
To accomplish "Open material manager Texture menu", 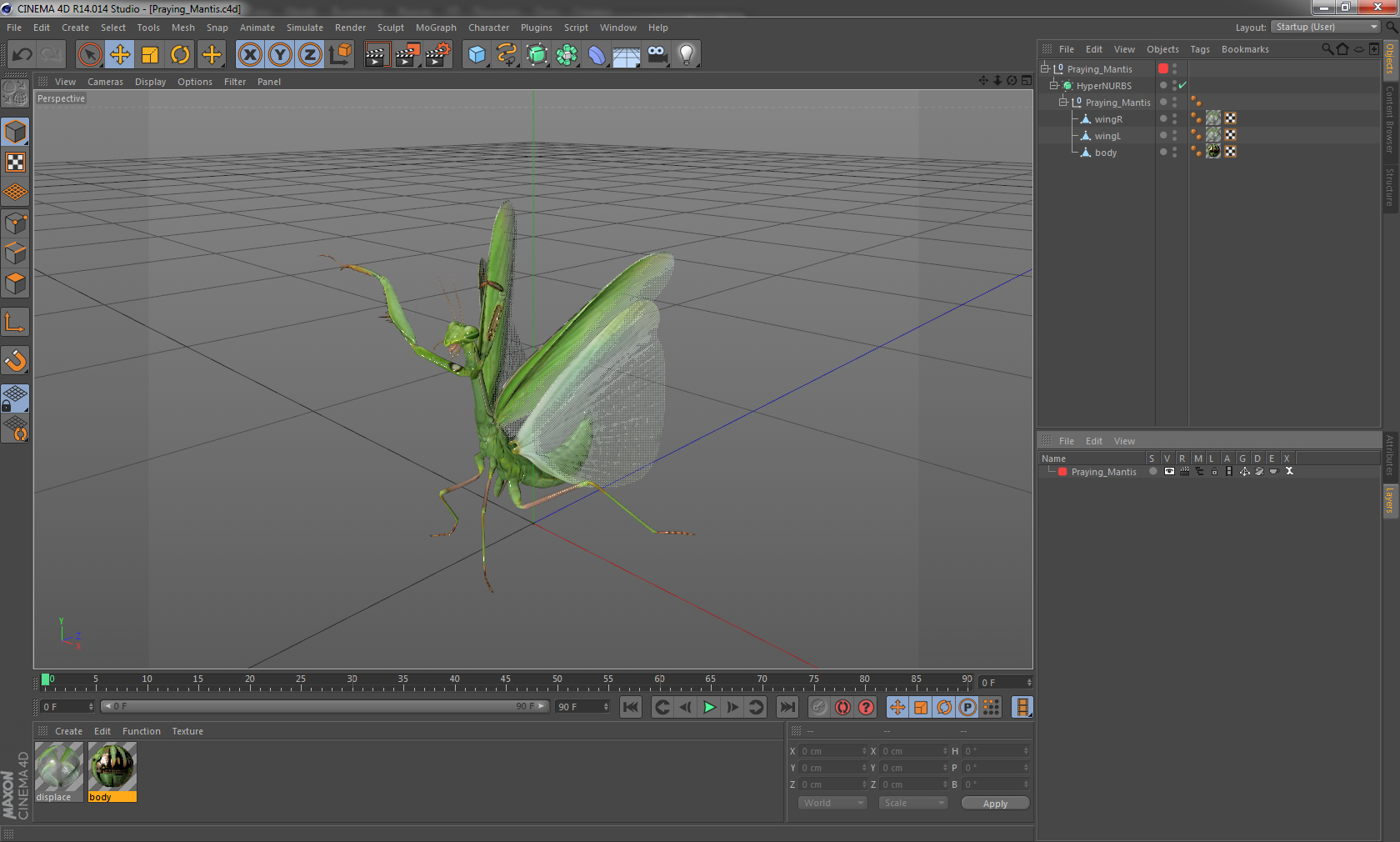I will pyautogui.click(x=187, y=731).
